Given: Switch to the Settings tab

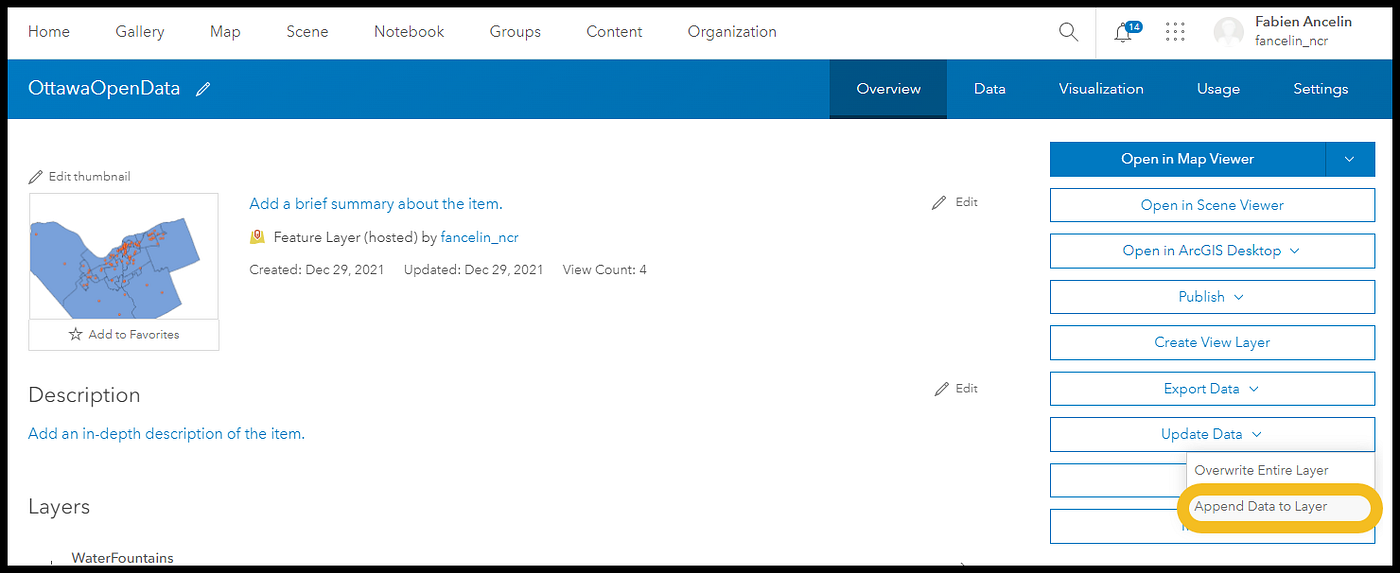Looking at the screenshot, I should tap(1320, 89).
